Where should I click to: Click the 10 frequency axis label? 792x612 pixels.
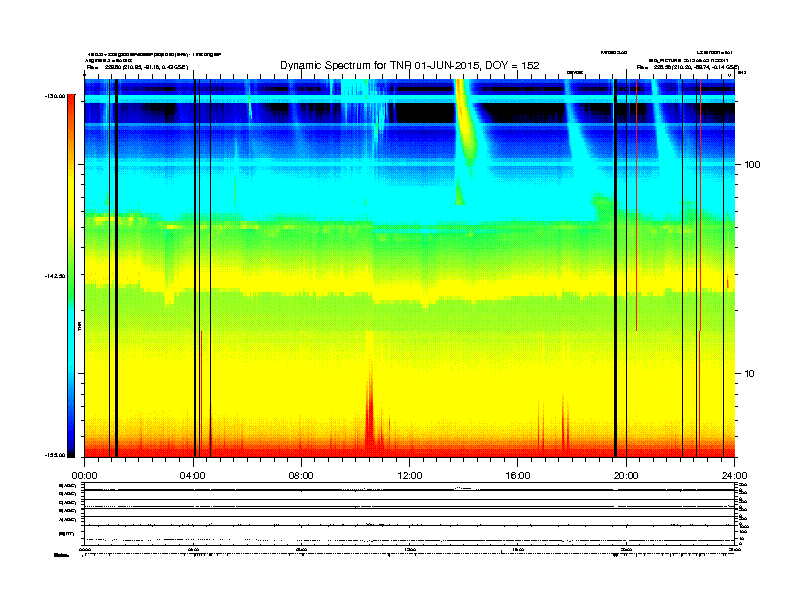click(750, 374)
